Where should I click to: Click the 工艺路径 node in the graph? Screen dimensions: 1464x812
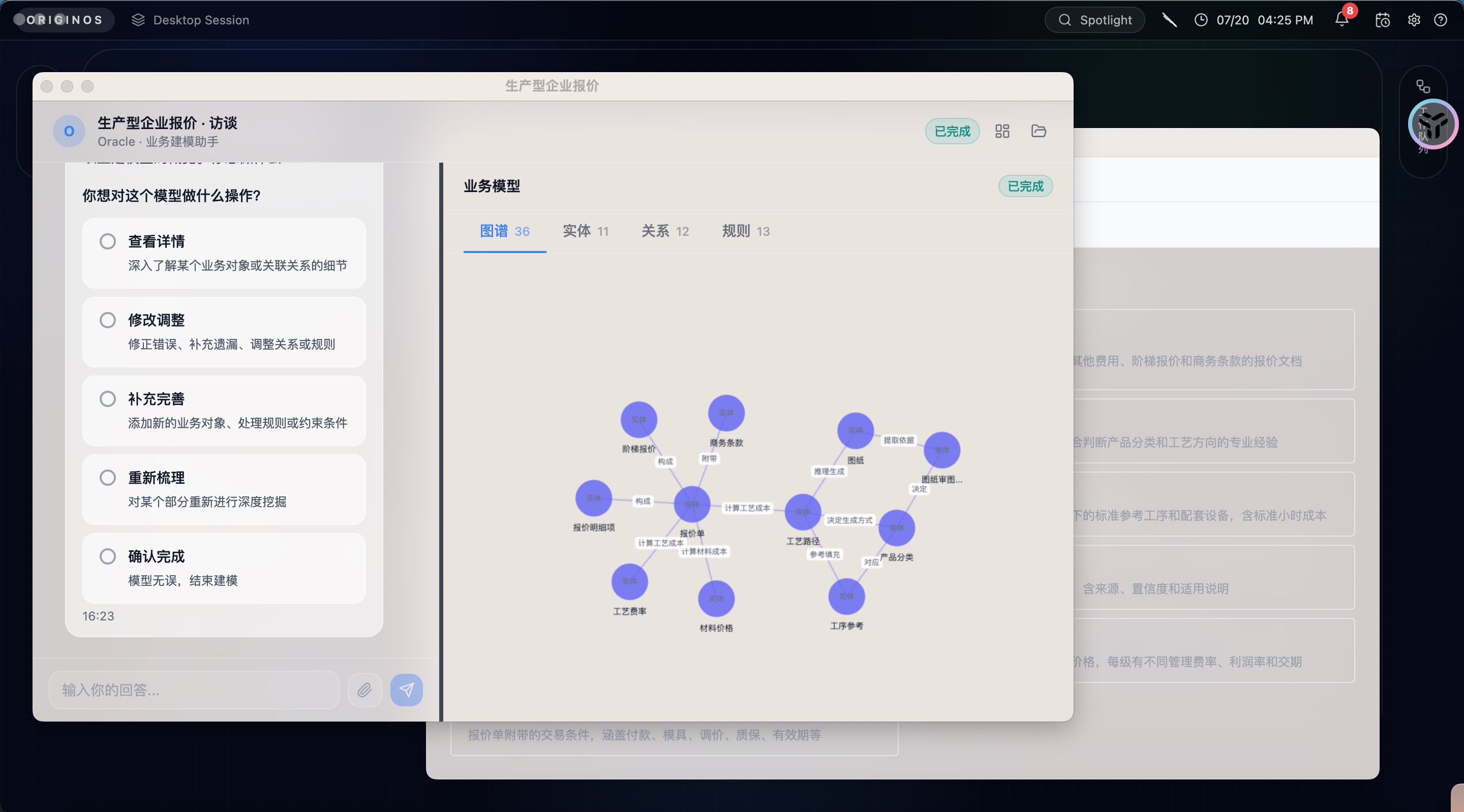803,512
